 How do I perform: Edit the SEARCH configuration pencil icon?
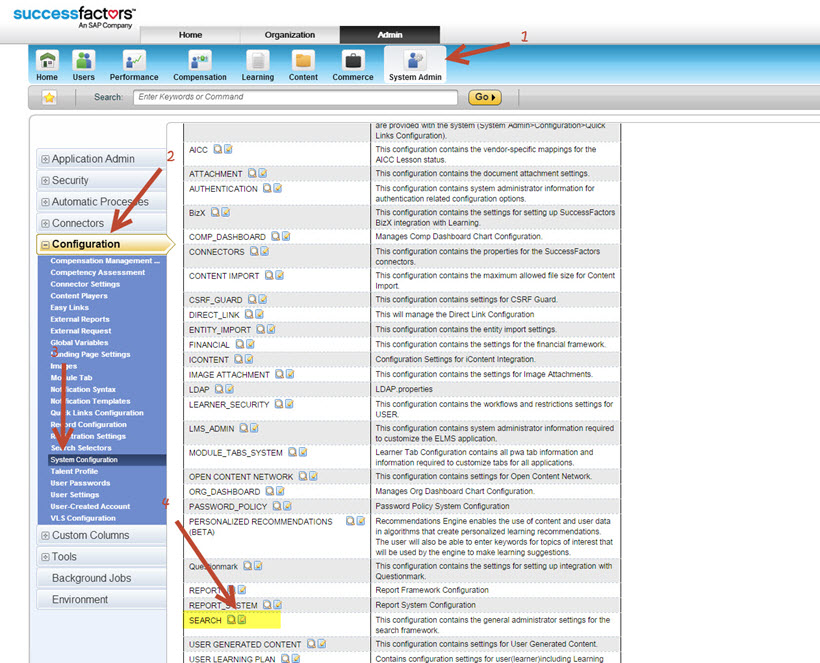[x=242, y=620]
